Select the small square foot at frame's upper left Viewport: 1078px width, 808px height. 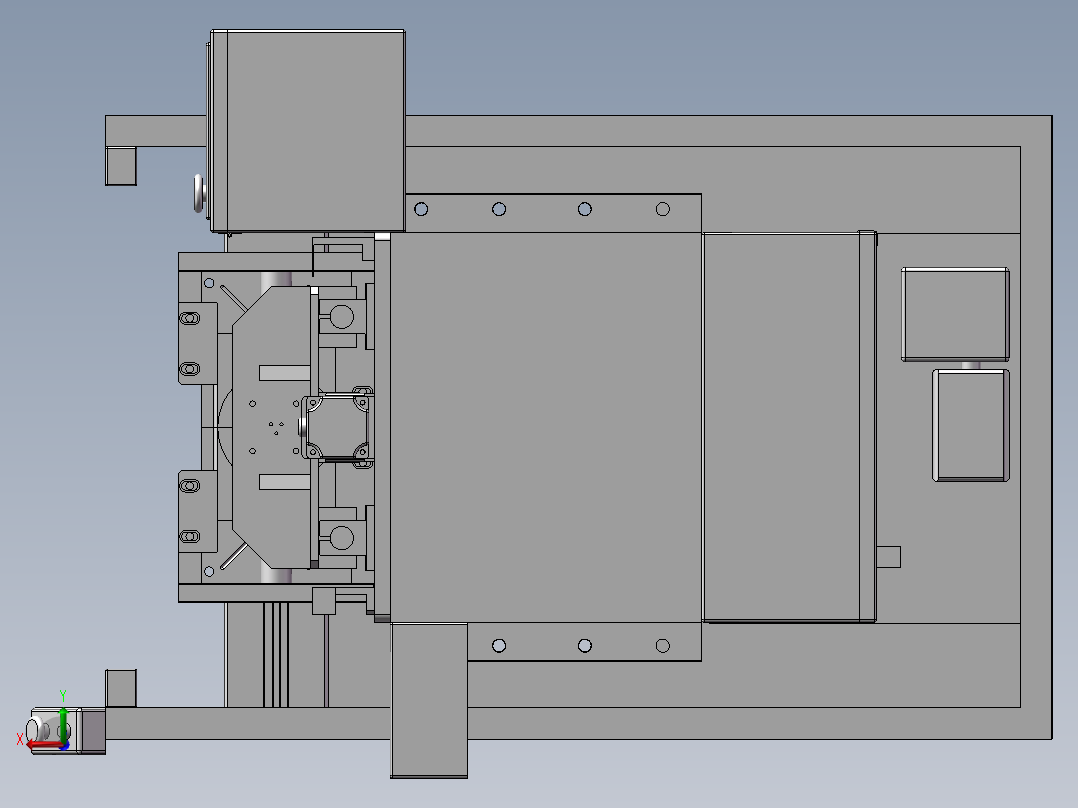point(121,166)
